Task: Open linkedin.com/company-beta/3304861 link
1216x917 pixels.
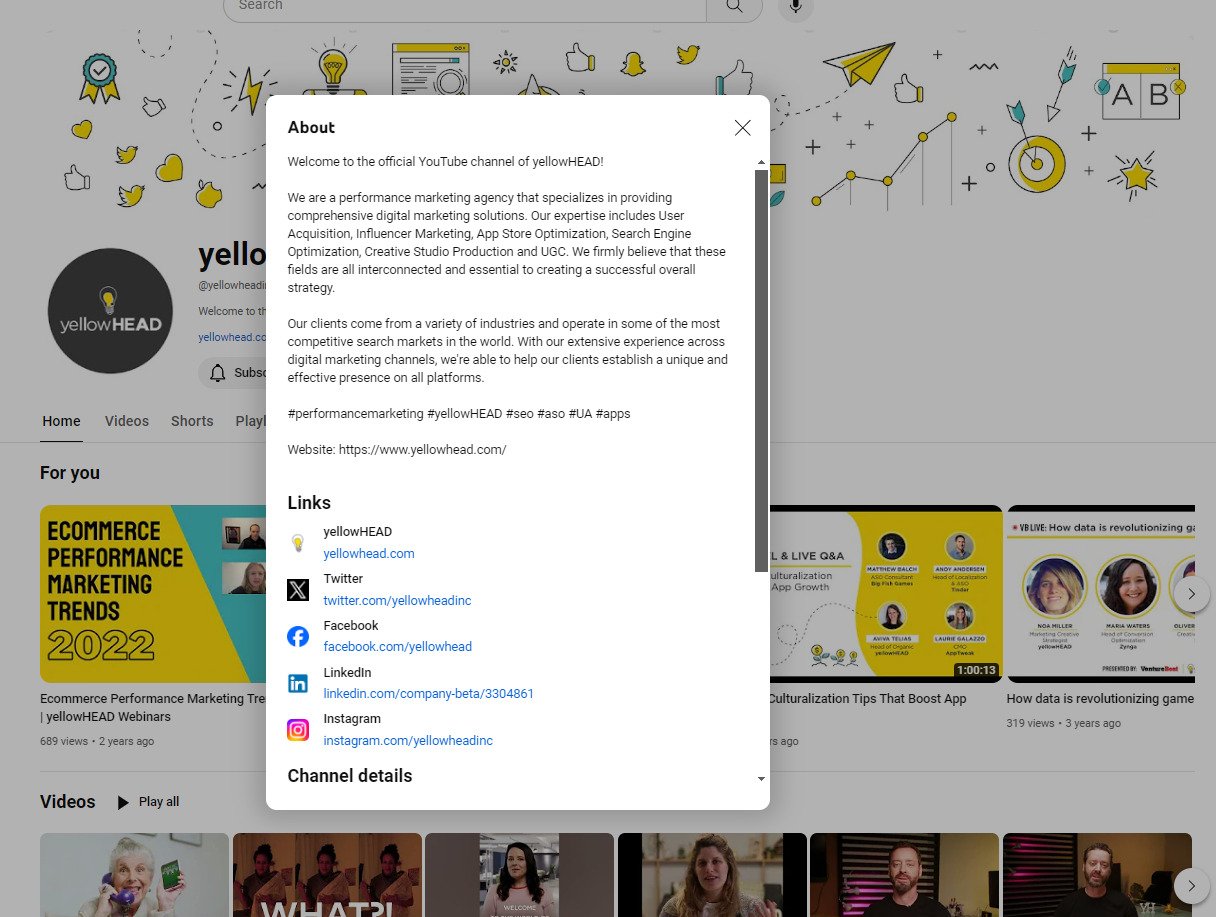Action: click(x=428, y=693)
